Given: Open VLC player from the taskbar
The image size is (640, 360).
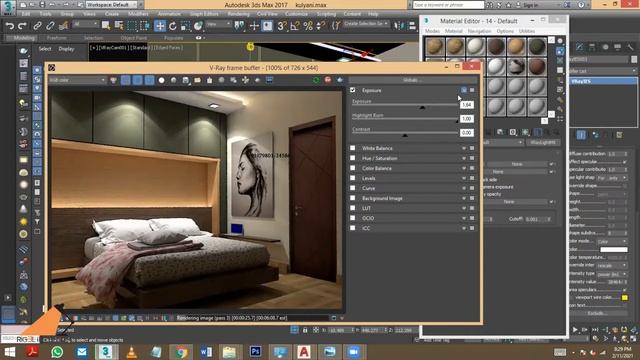Looking at the screenshot, I should point(131,351).
